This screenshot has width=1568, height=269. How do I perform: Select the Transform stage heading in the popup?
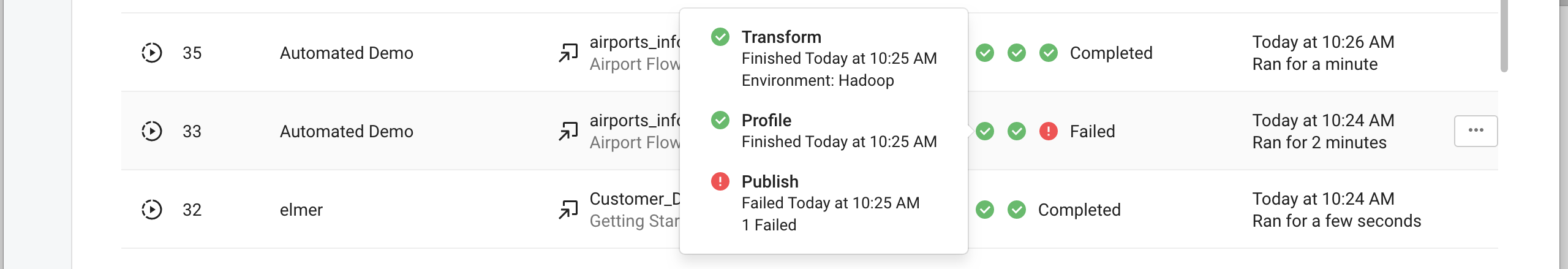(x=781, y=37)
